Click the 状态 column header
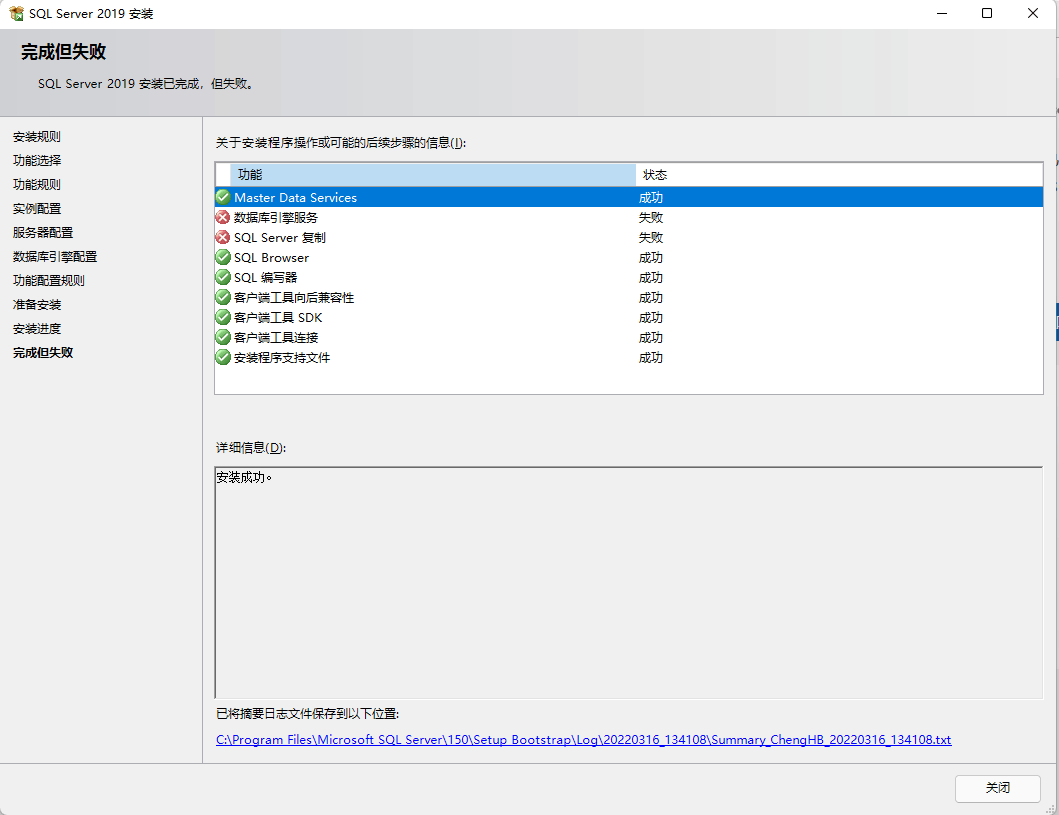Viewport: 1059px width, 815px height. 839,175
